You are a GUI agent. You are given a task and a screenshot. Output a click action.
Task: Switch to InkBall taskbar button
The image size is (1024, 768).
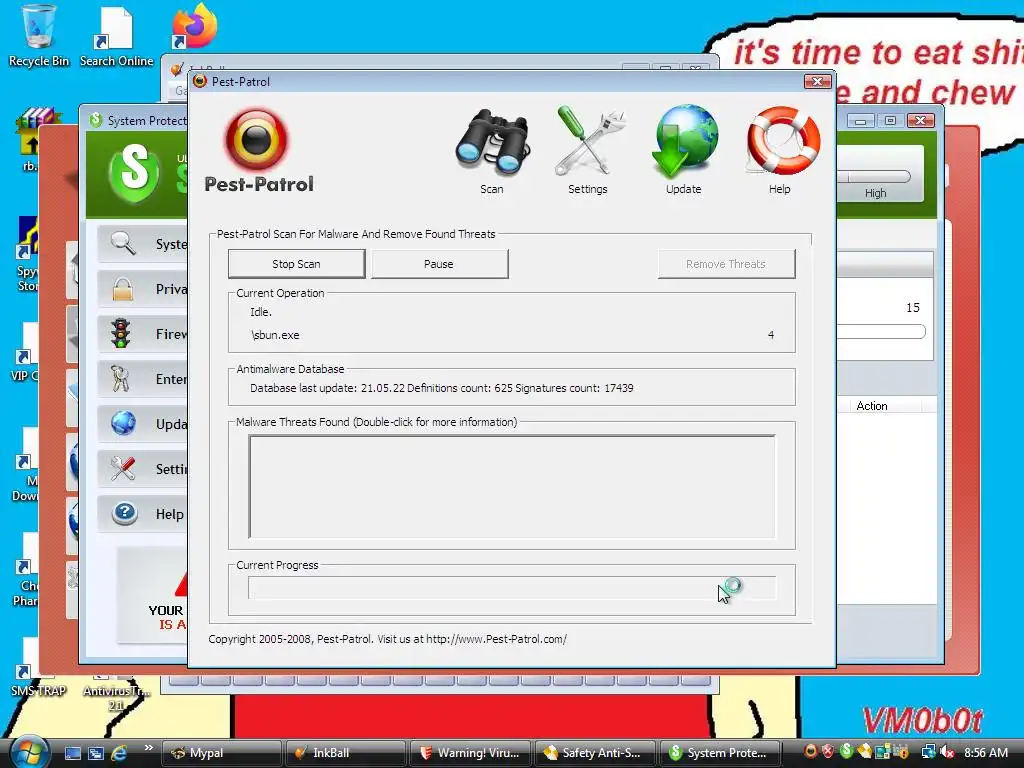(345, 753)
